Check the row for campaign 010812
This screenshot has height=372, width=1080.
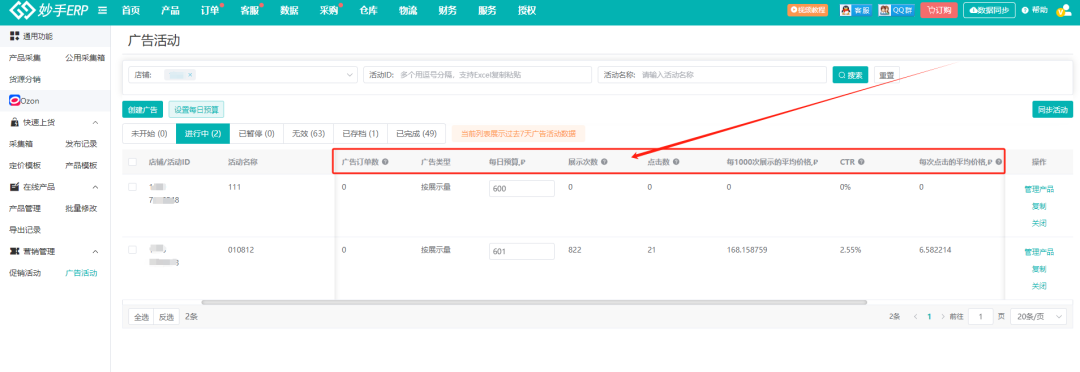132,250
